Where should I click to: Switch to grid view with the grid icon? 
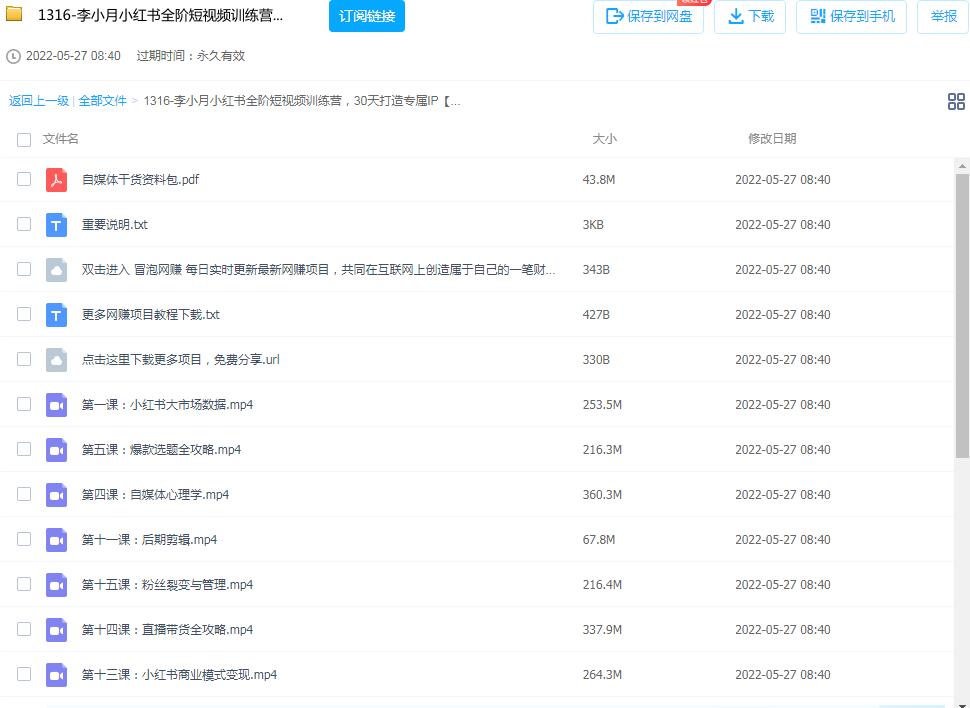pyautogui.click(x=956, y=101)
